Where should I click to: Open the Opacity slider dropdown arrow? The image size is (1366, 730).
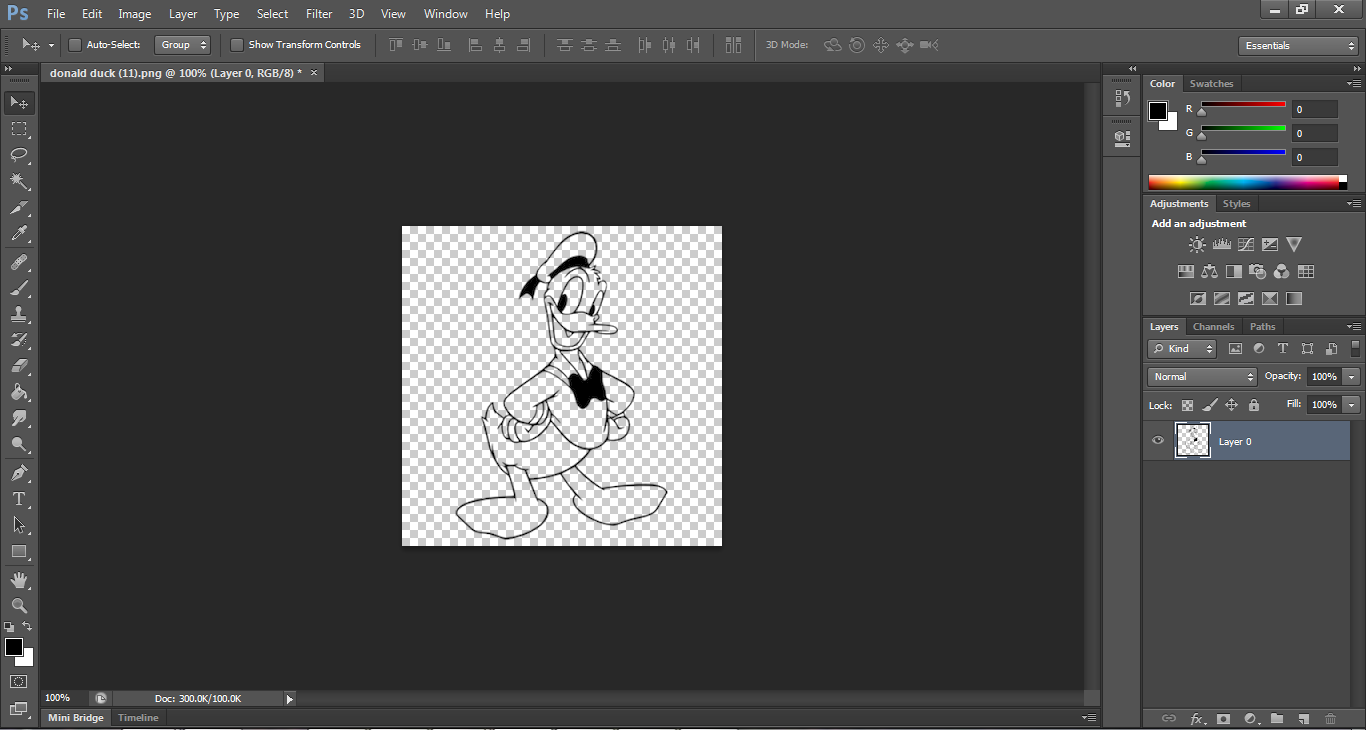point(1352,377)
